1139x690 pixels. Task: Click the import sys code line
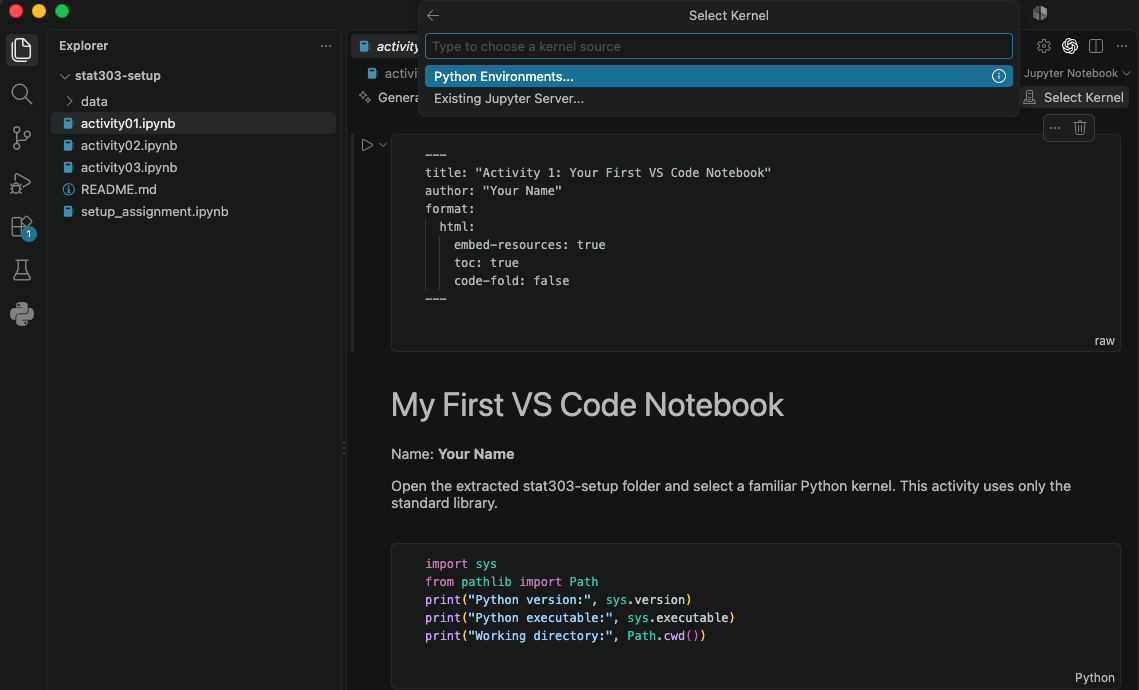[x=461, y=564]
